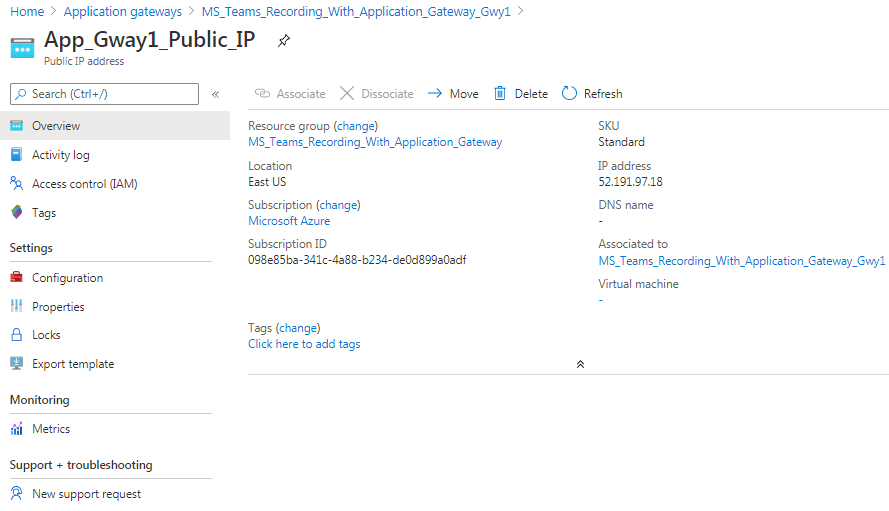
Task: Open the Microsoft Azure subscription link
Action: click(x=289, y=221)
